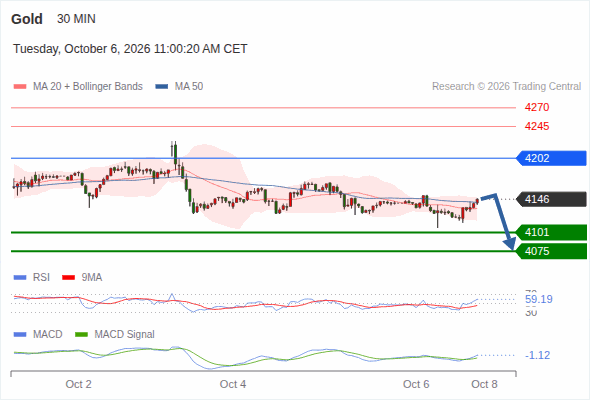Image resolution: width=590 pixels, height=400 pixels.
Task: Click the Oct 2 date axis label
Action: click(x=79, y=385)
